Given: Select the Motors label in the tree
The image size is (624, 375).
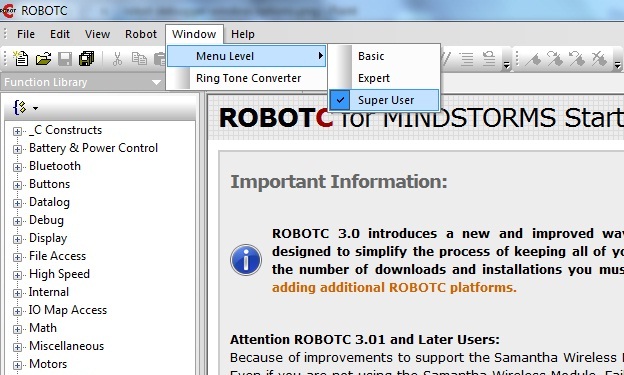Looking at the screenshot, I should [48, 363].
